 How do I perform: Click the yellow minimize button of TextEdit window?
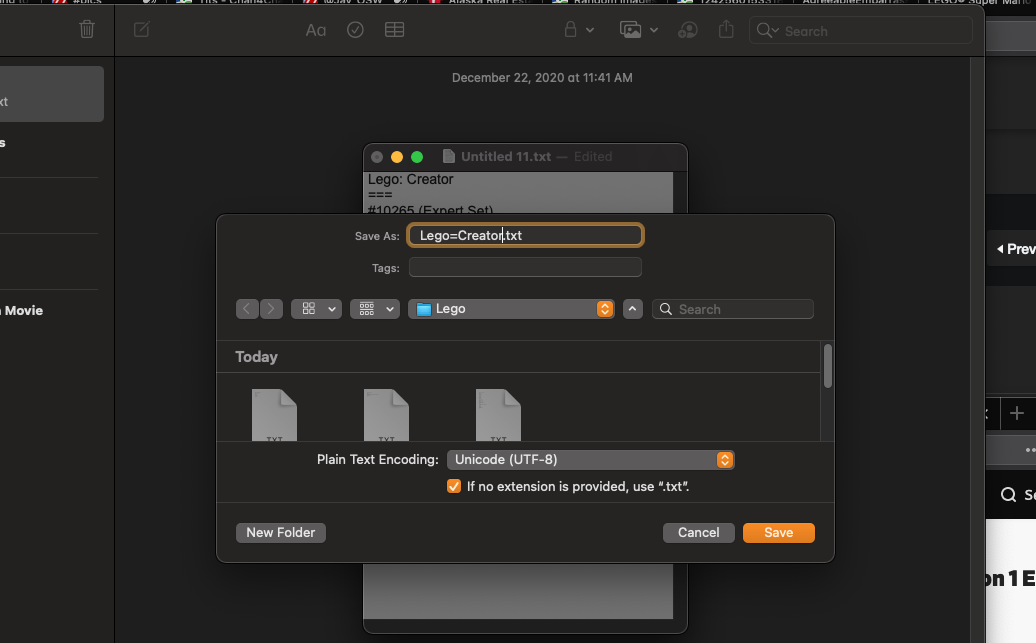(x=396, y=157)
